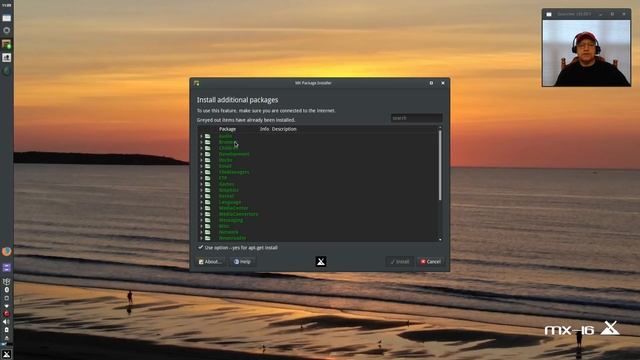
Task: Click the panel clock showing 11:09
Action: coord(6,6)
